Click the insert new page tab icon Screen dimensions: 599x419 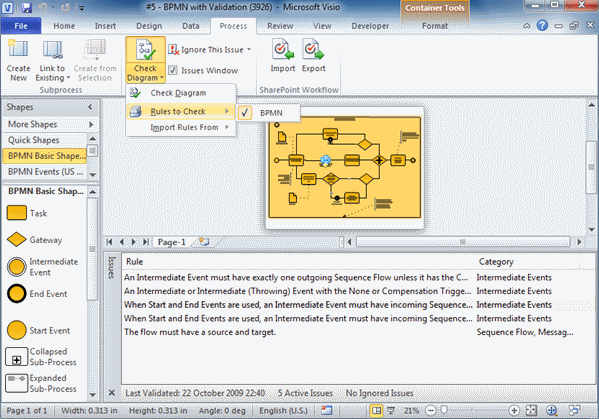point(204,242)
